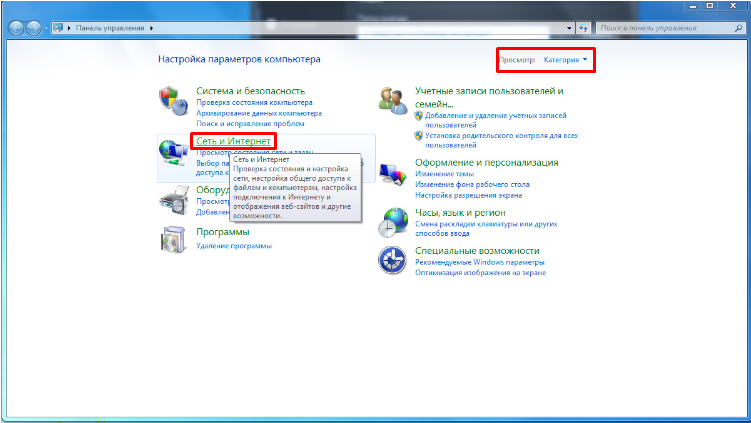Click the Специальные возможности icon
Screen dimensions: 751x423
click(391, 261)
